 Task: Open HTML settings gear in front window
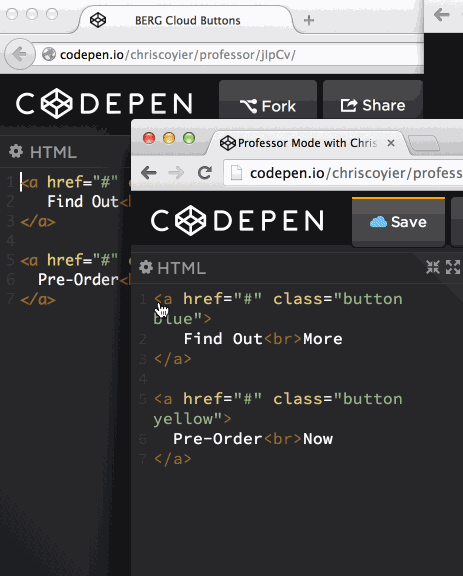point(146,267)
